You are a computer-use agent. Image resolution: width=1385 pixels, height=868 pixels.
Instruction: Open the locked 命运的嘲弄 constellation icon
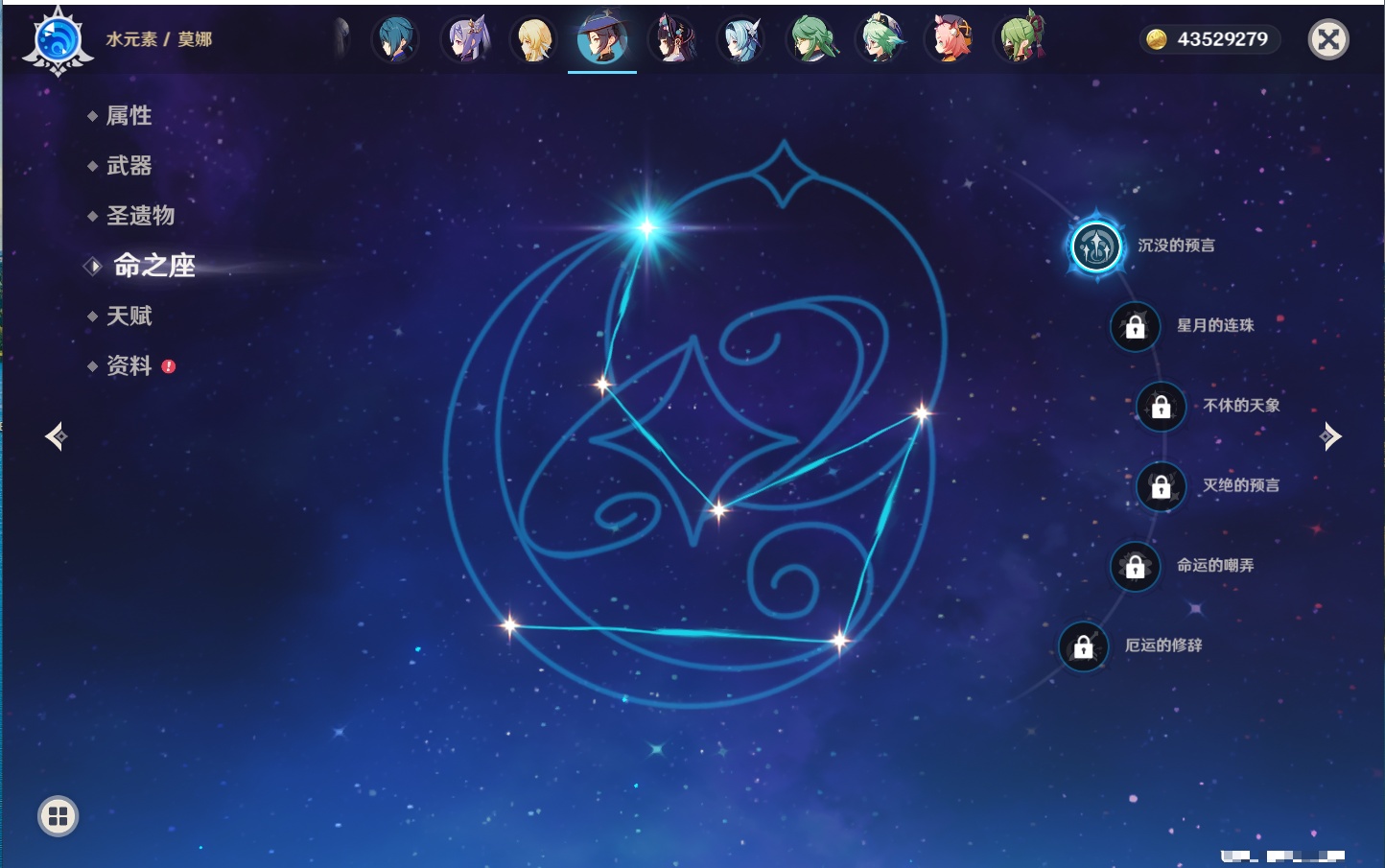point(1135,566)
